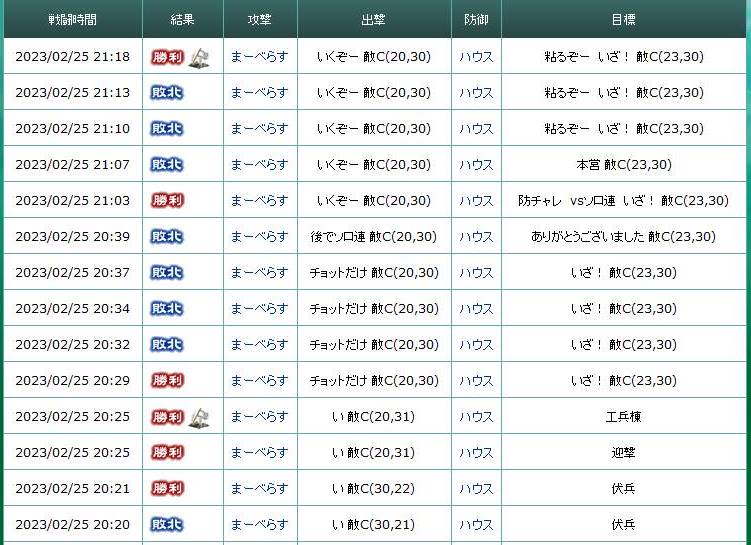Click the 出撃 column header
Screen dimensions: 751x545
(374, 19)
